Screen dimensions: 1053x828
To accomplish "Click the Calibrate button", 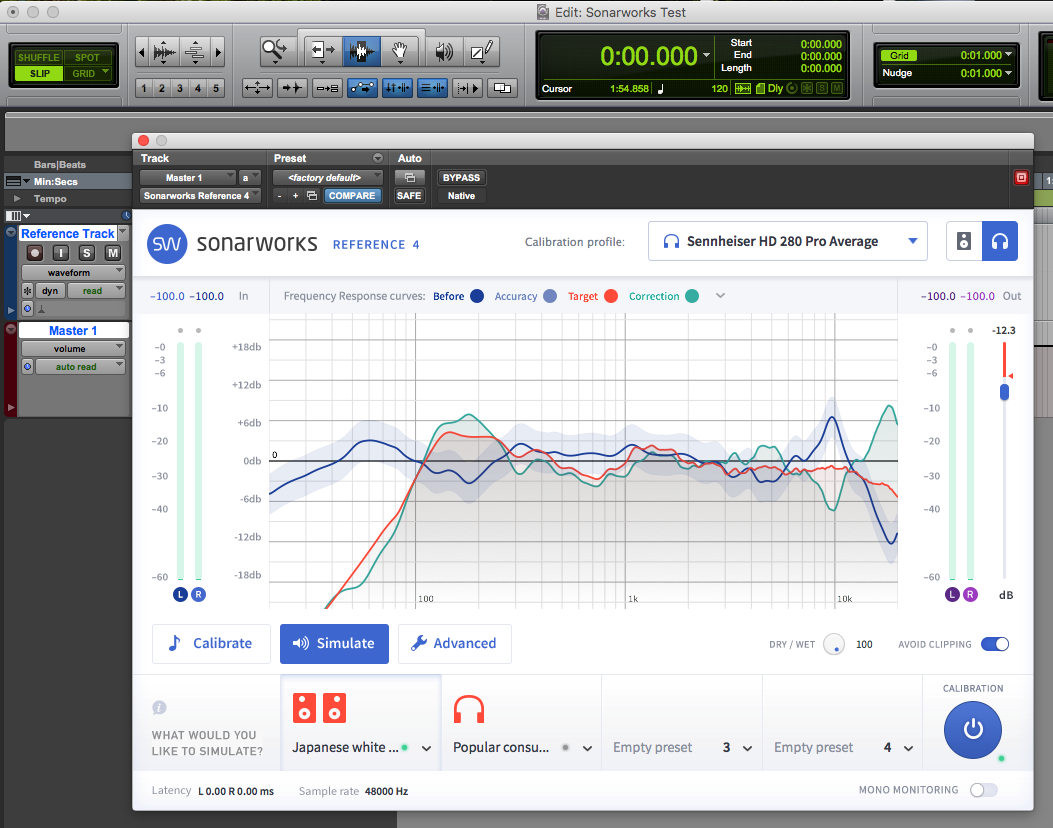I will click(x=211, y=644).
